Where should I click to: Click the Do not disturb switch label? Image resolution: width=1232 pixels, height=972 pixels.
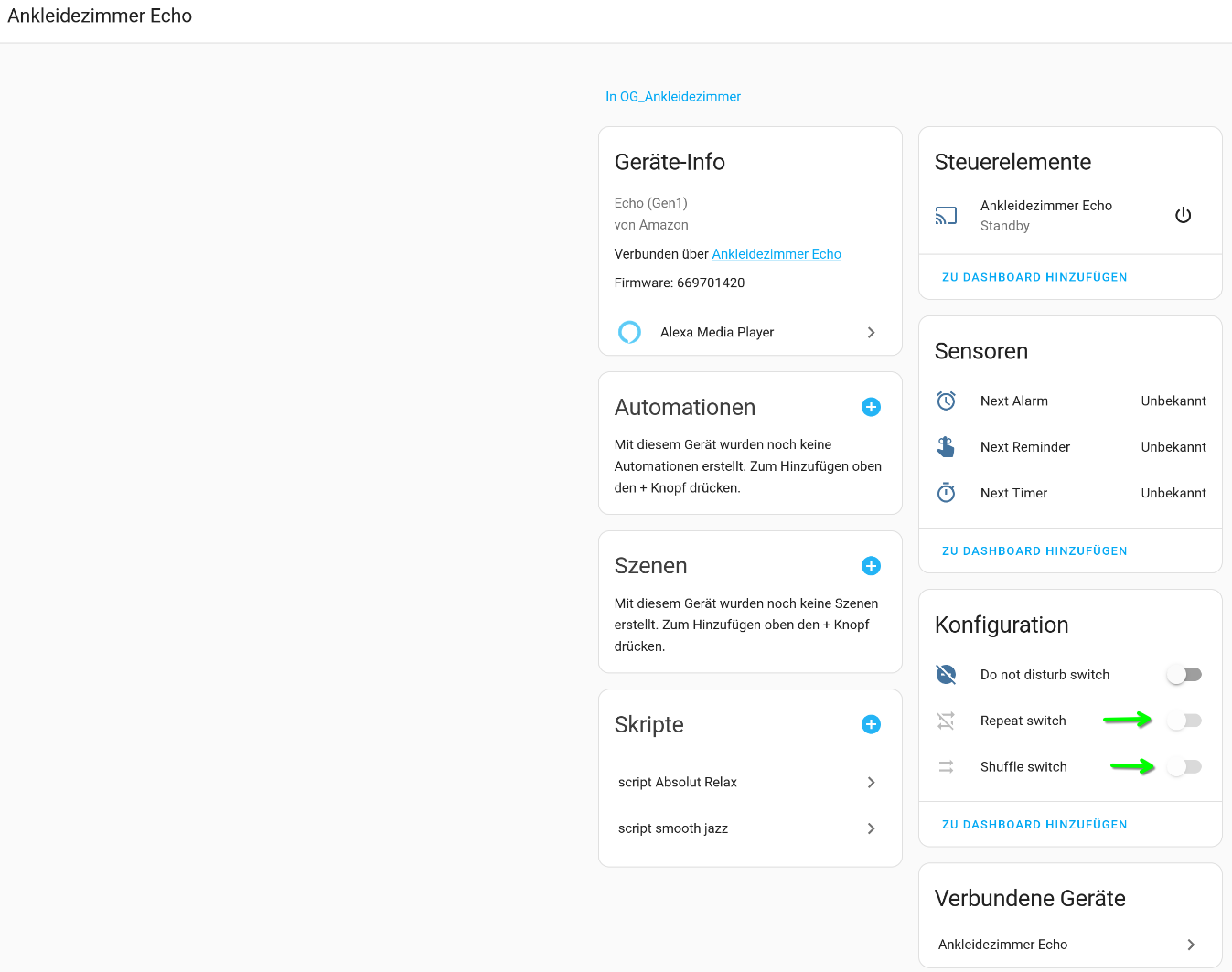(x=1045, y=675)
